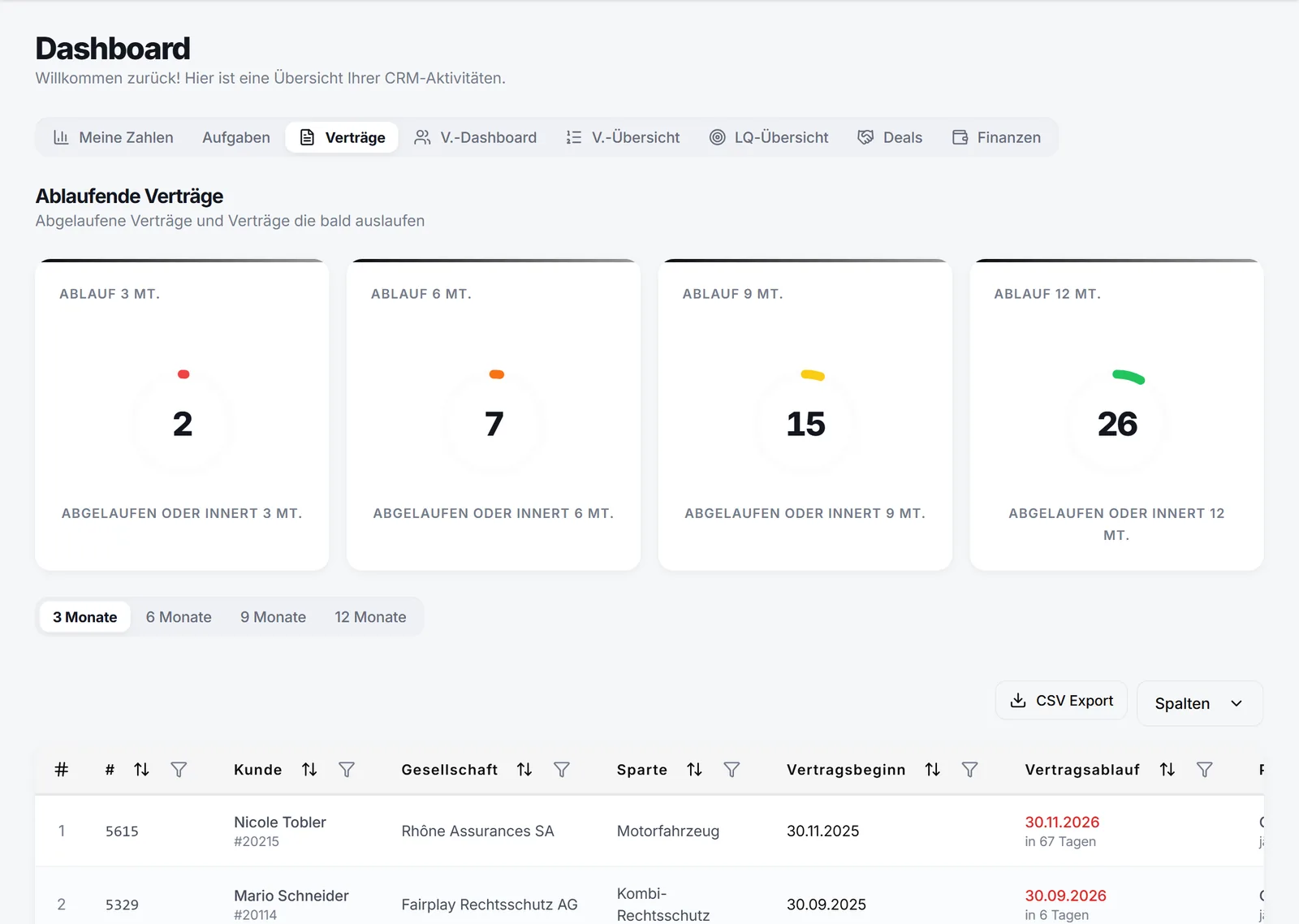1299x924 pixels.
Task: Filter the Vertragsbeginn column
Action: click(x=969, y=769)
